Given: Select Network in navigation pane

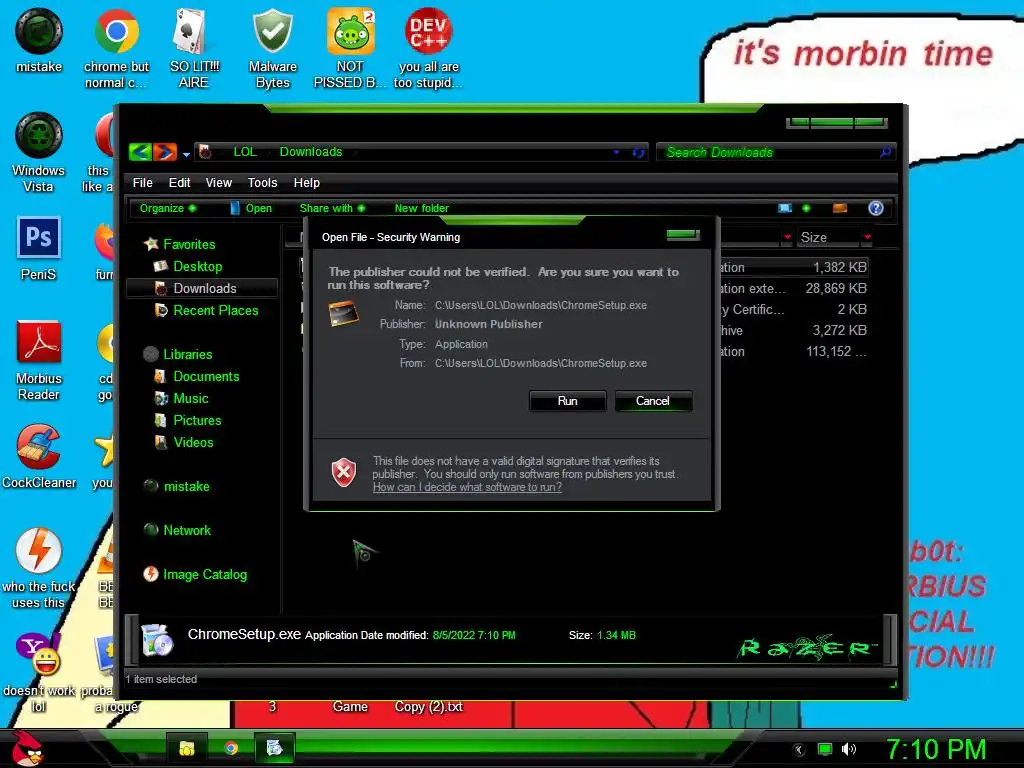Looking at the screenshot, I should coord(187,530).
